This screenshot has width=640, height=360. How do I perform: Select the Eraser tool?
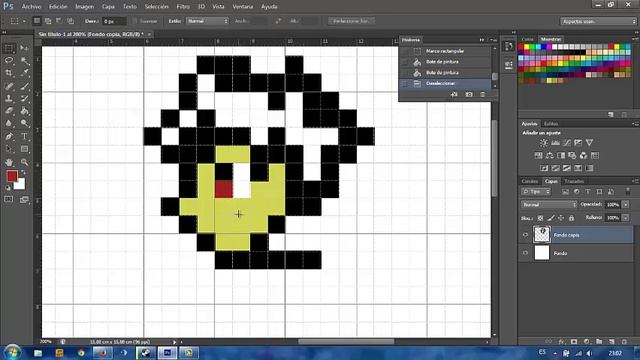(9, 111)
